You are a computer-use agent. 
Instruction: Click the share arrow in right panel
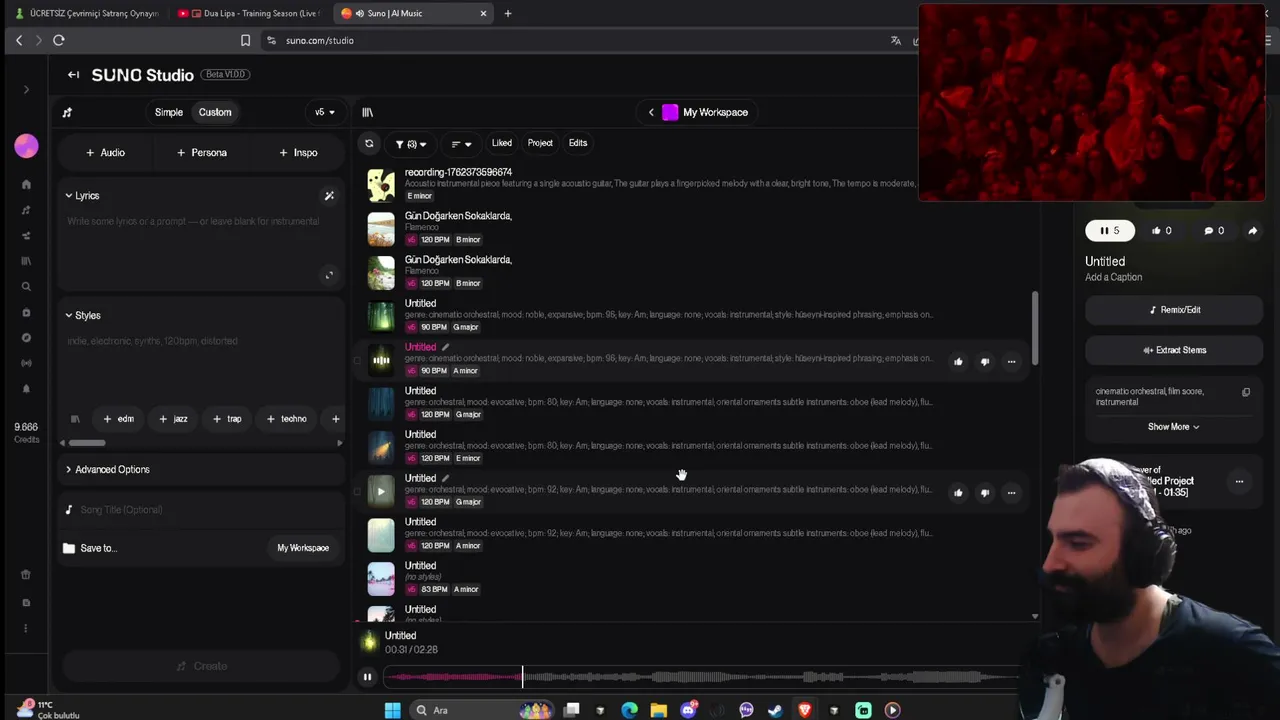point(1252,231)
